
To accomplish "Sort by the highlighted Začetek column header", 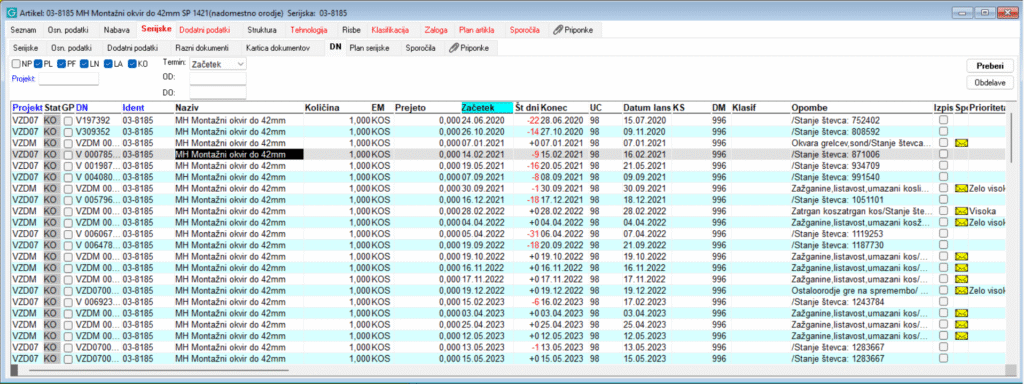I will click(487, 108).
